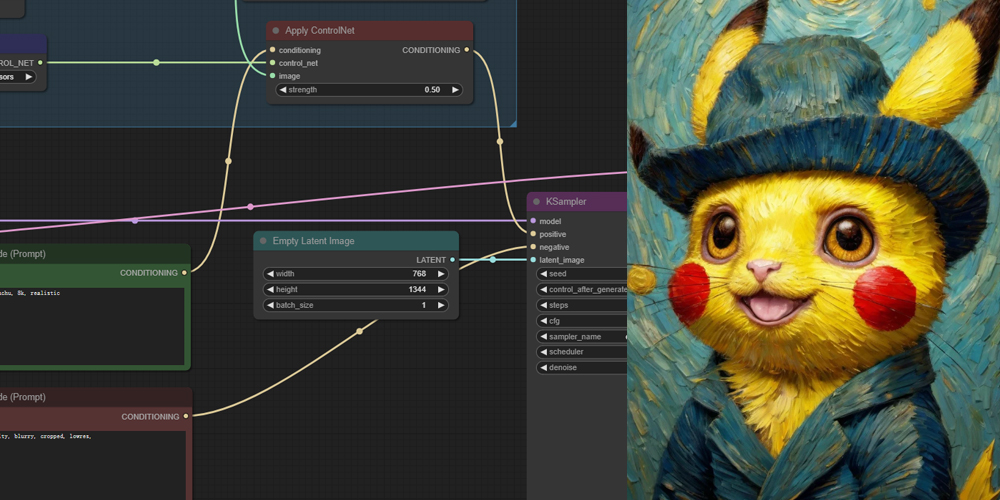Select the KSampler node title
The height and width of the screenshot is (500, 1000).
coord(566,202)
